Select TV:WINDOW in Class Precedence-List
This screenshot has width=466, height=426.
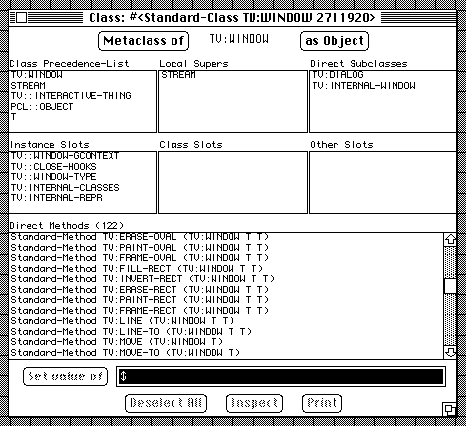[x=36, y=75]
